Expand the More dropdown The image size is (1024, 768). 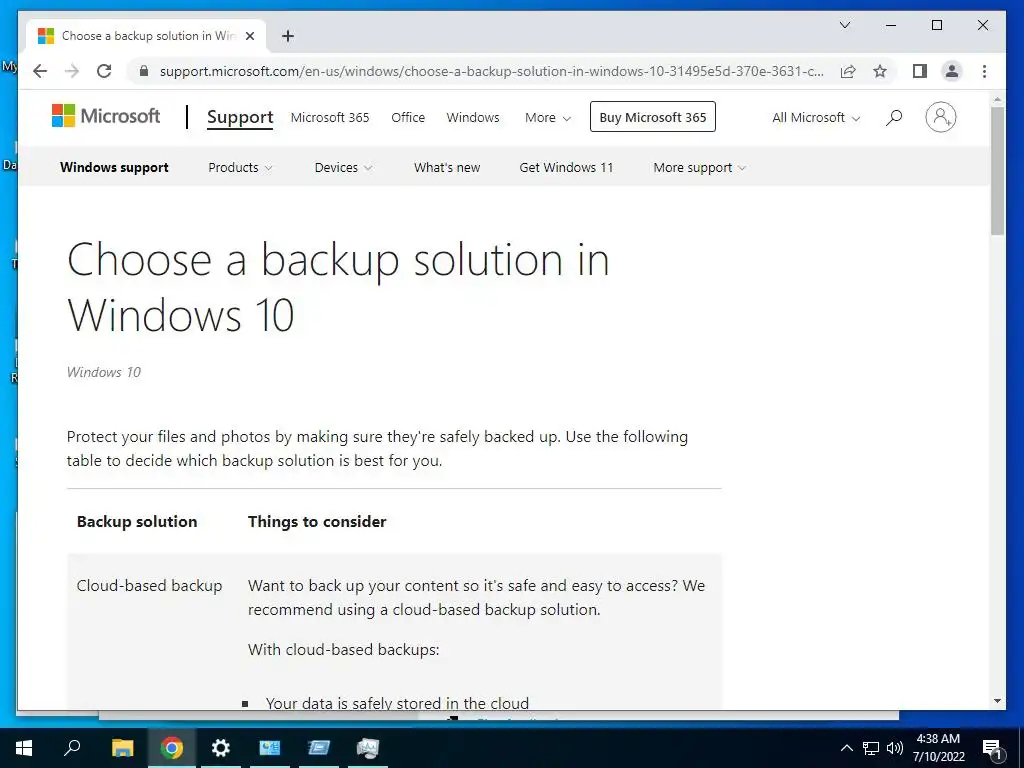[x=548, y=118]
